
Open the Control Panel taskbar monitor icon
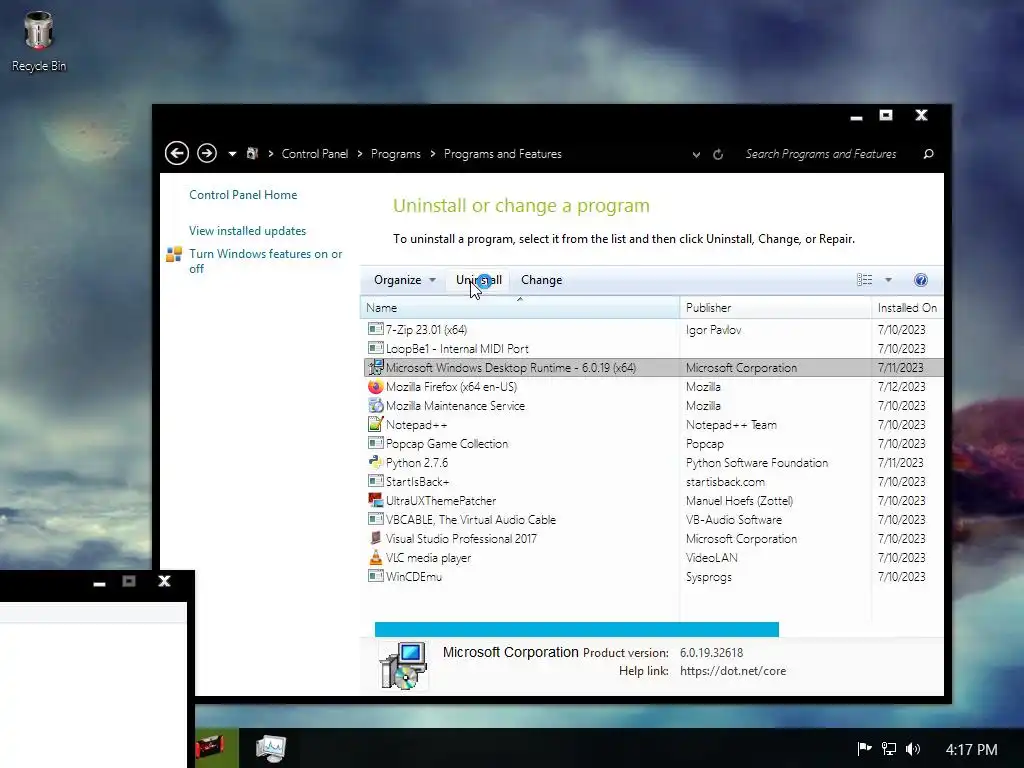(270, 748)
